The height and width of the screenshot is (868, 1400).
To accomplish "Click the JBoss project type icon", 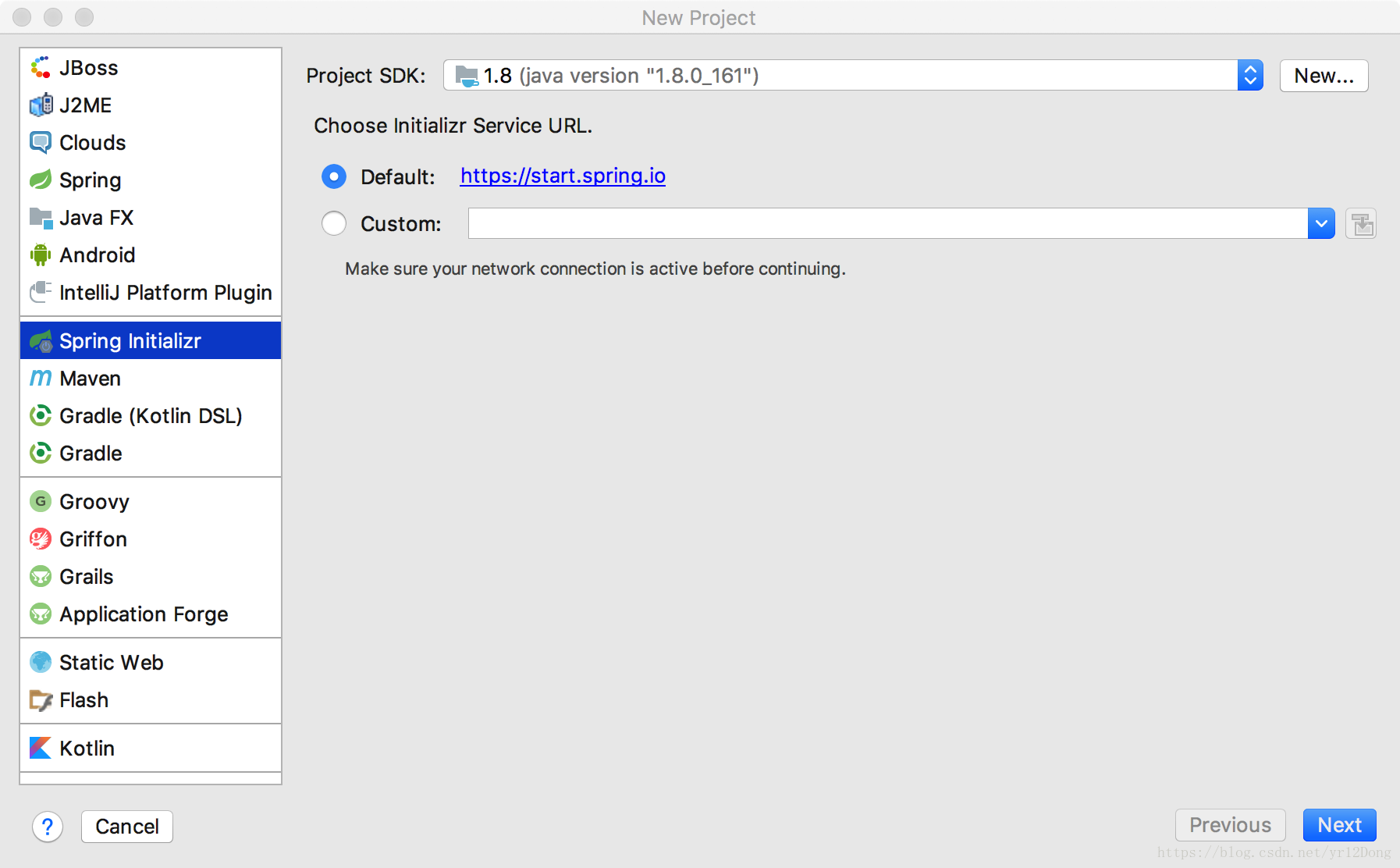I will 41,68.
